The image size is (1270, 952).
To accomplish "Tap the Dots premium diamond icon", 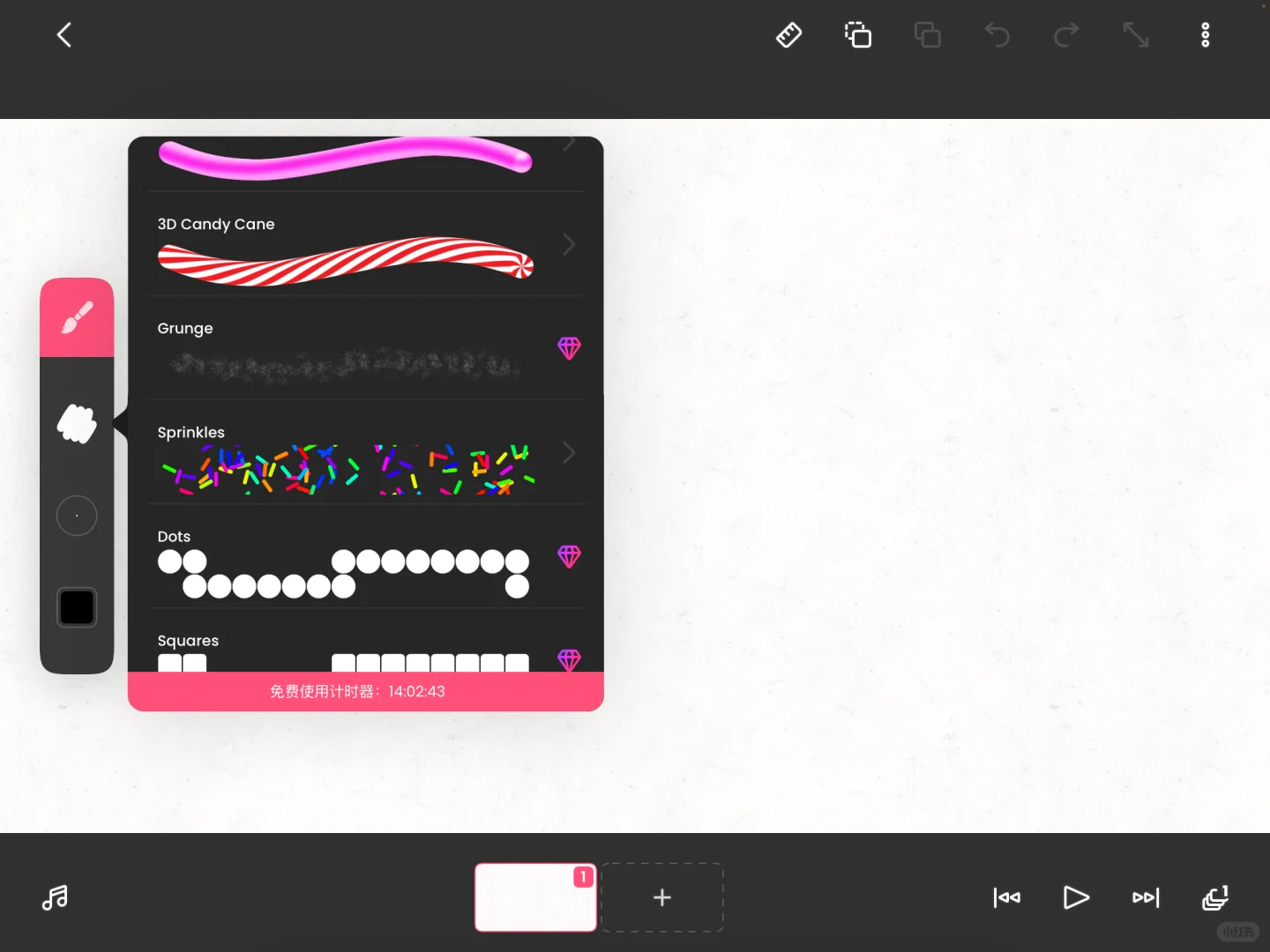I will pos(569,556).
